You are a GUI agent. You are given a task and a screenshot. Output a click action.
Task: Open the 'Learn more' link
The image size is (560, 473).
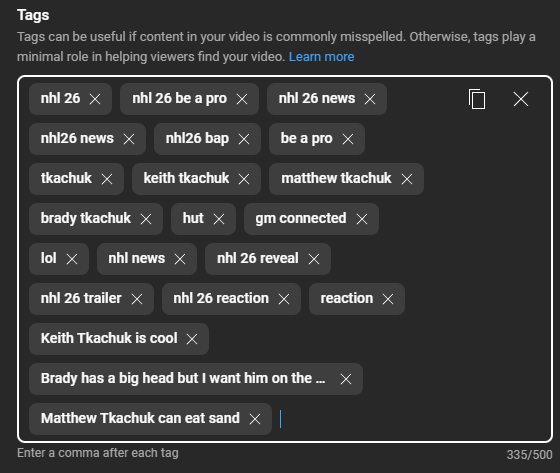(321, 57)
